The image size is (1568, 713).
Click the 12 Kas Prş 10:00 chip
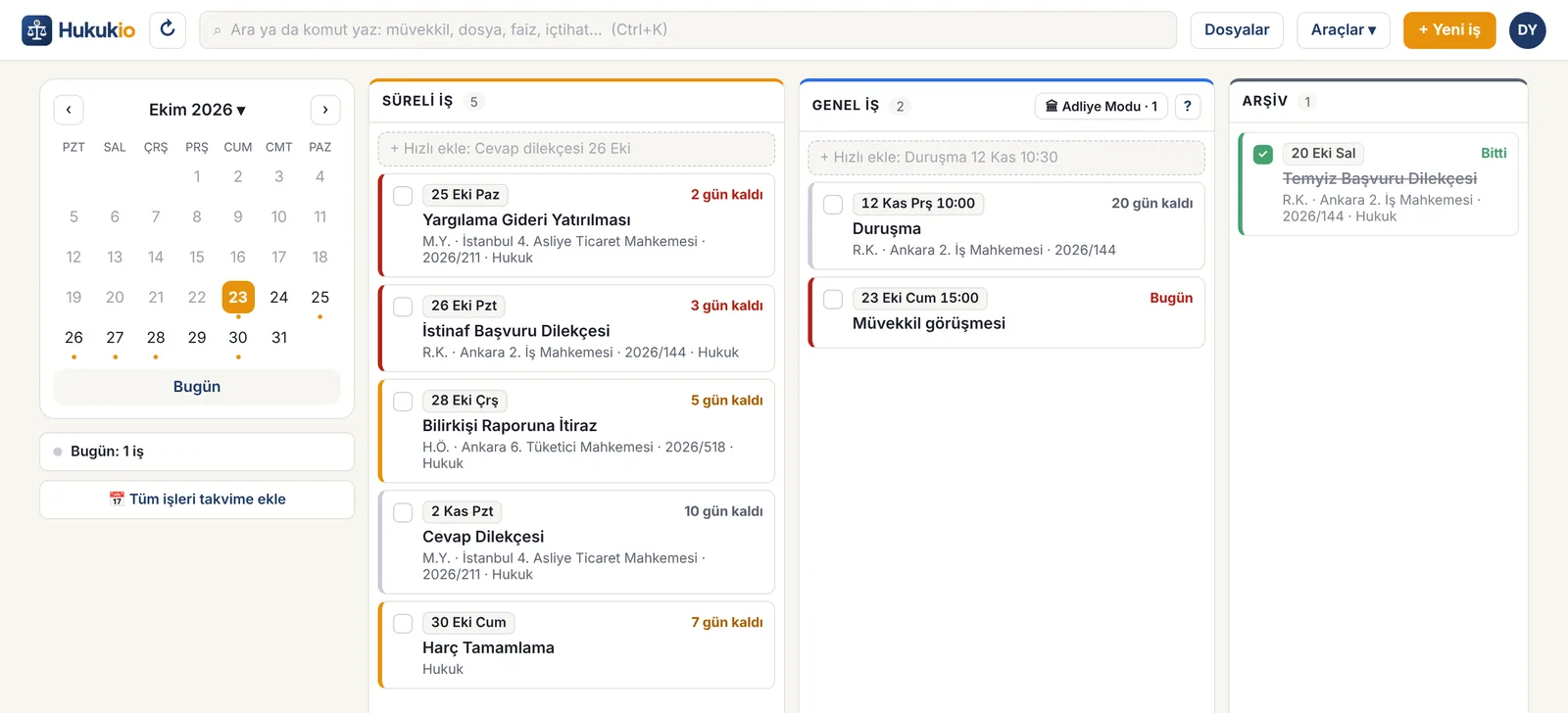918,204
